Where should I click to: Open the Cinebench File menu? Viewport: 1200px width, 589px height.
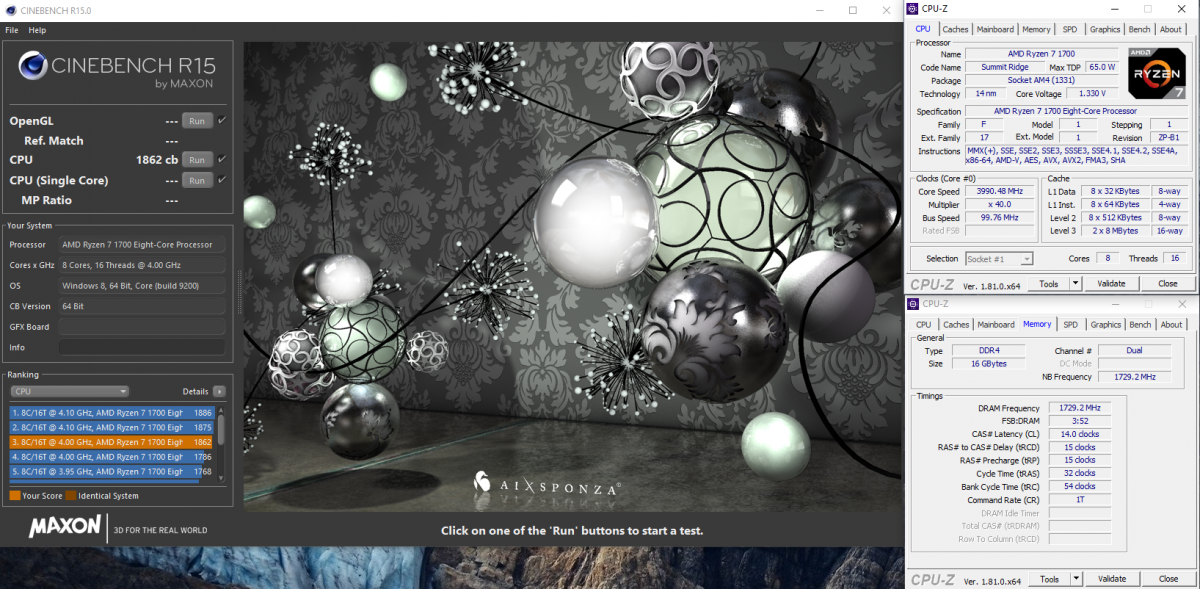(12, 30)
